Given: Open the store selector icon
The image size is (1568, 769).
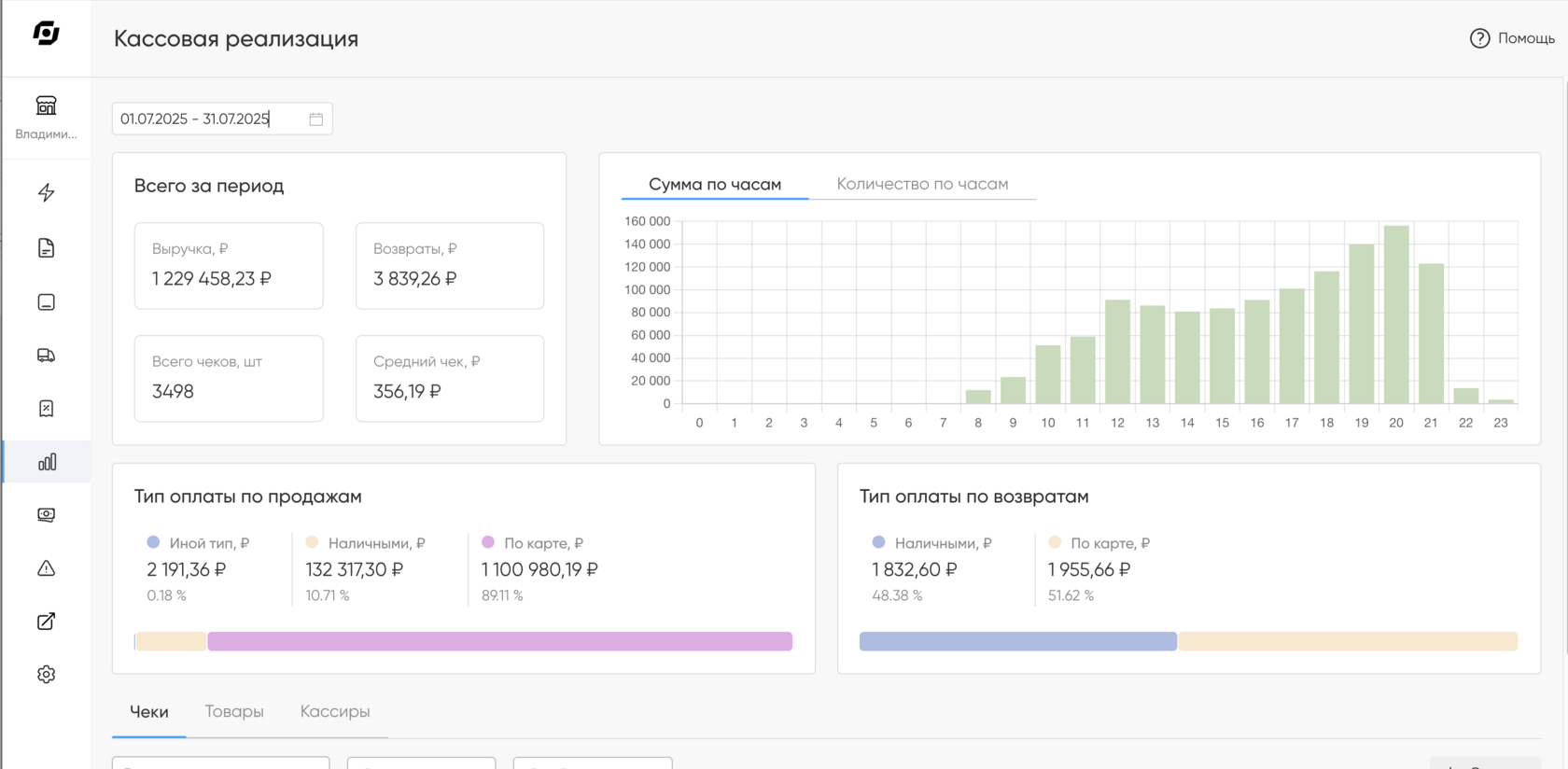Looking at the screenshot, I should point(46,105).
